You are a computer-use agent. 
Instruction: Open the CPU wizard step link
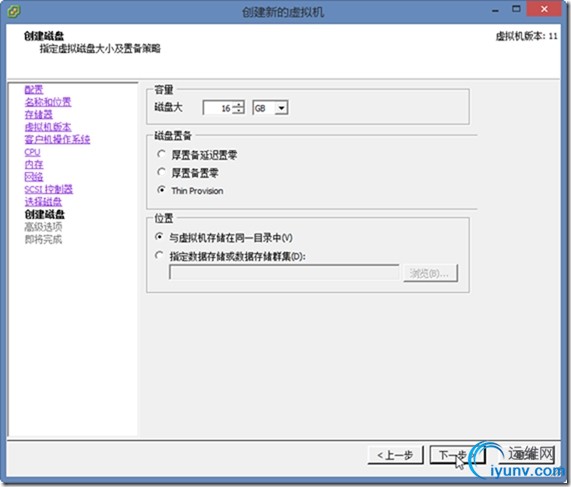point(32,152)
